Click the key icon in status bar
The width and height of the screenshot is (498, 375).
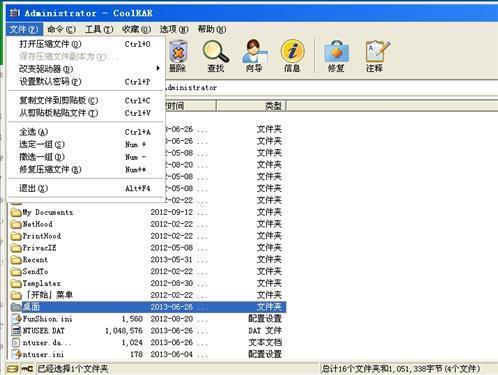pos(27,368)
